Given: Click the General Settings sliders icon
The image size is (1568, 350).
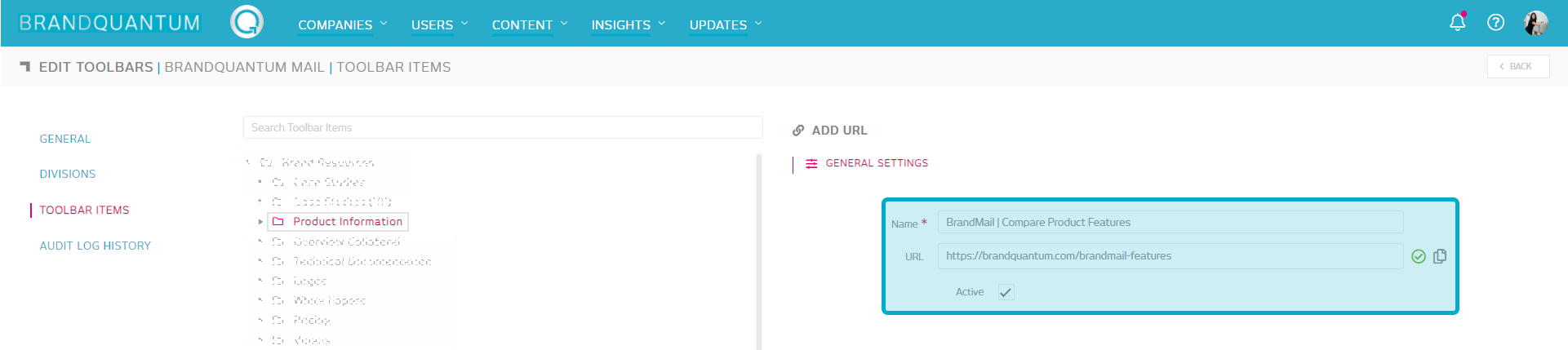Looking at the screenshot, I should point(811,163).
